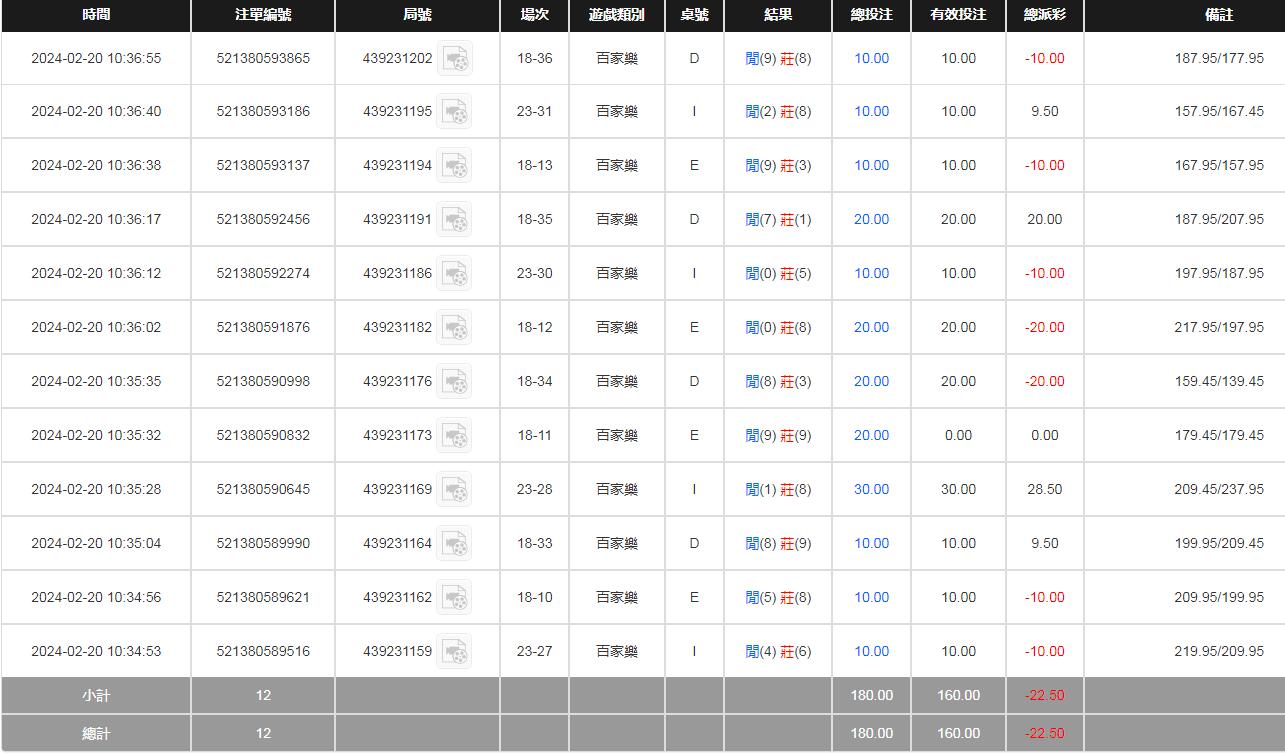This screenshot has width=1285, height=755.
Task: Open video replay for round 439231202
Action: 455,59
